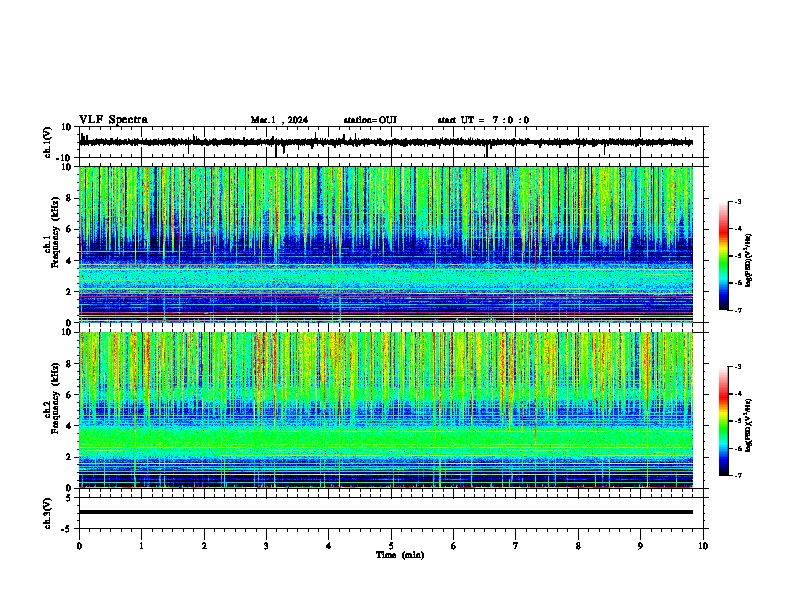Click the '-3' label on ch.1 colorbar
Viewport: 792px width, 612px height.
[737, 202]
